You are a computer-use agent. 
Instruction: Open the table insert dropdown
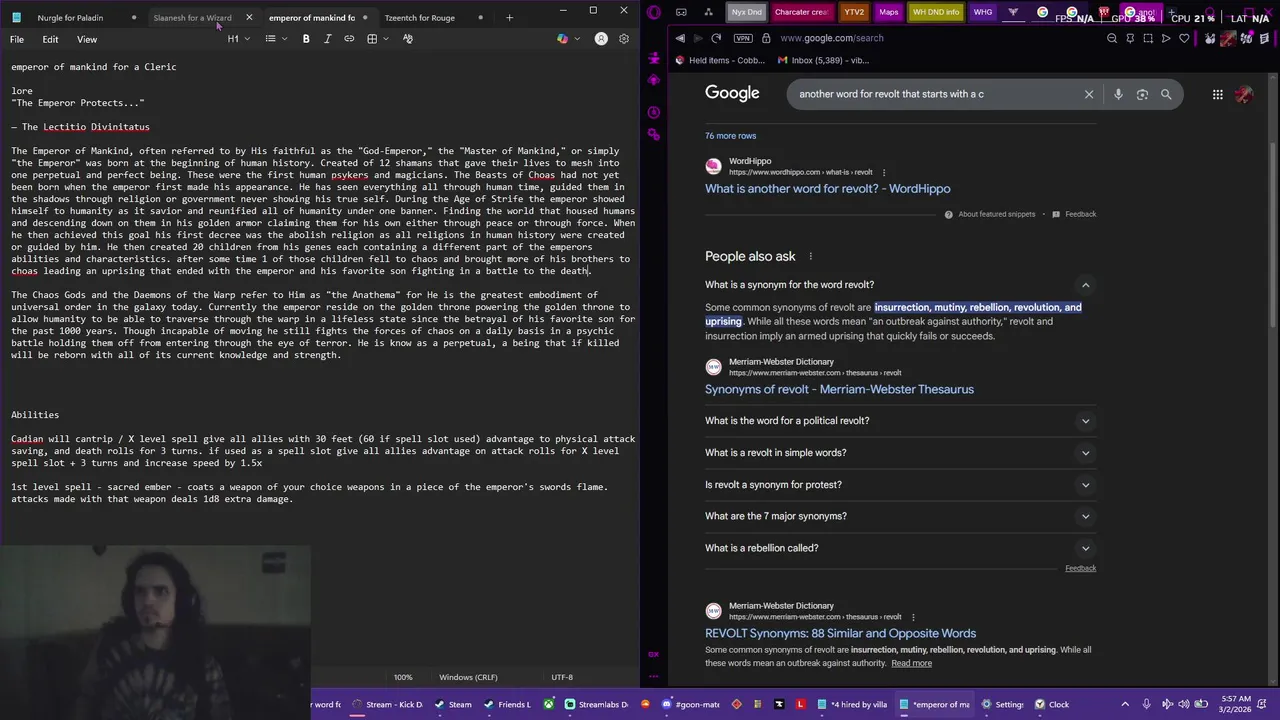377,39
